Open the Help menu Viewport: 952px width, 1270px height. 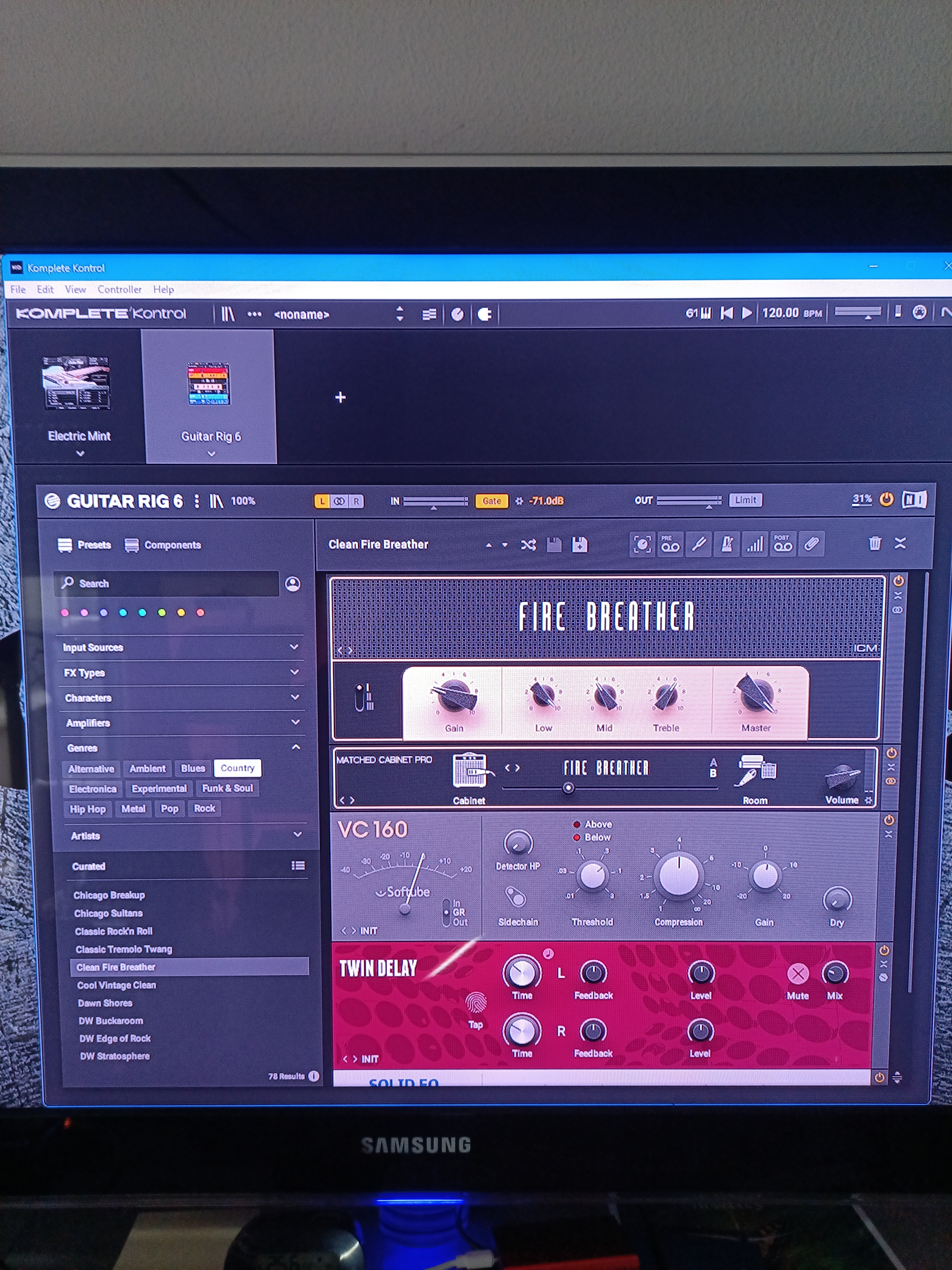click(x=164, y=290)
